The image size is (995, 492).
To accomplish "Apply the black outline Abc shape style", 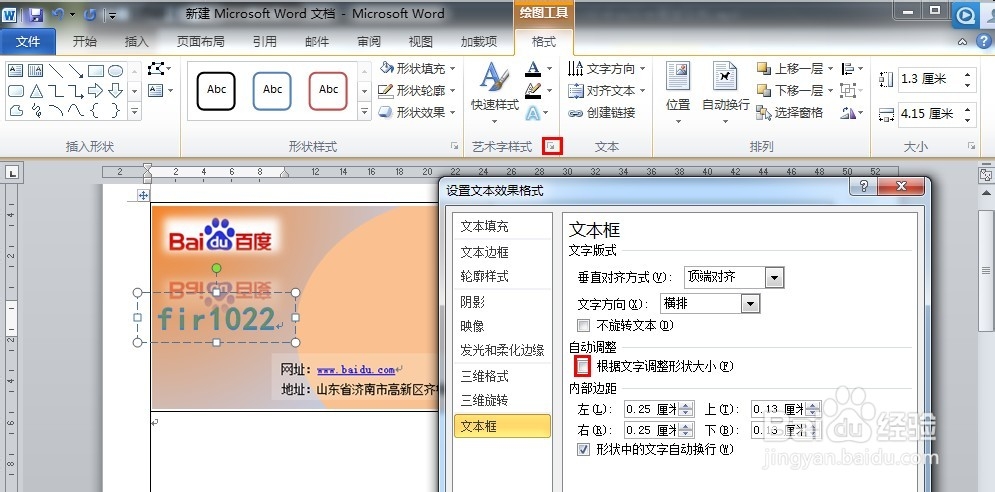I will [x=216, y=91].
